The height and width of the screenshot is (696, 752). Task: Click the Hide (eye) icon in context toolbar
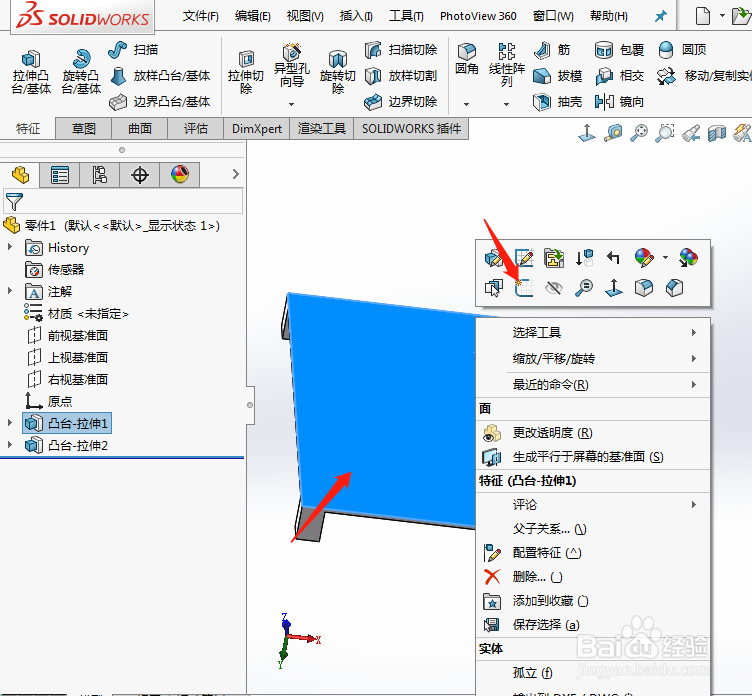coord(554,288)
